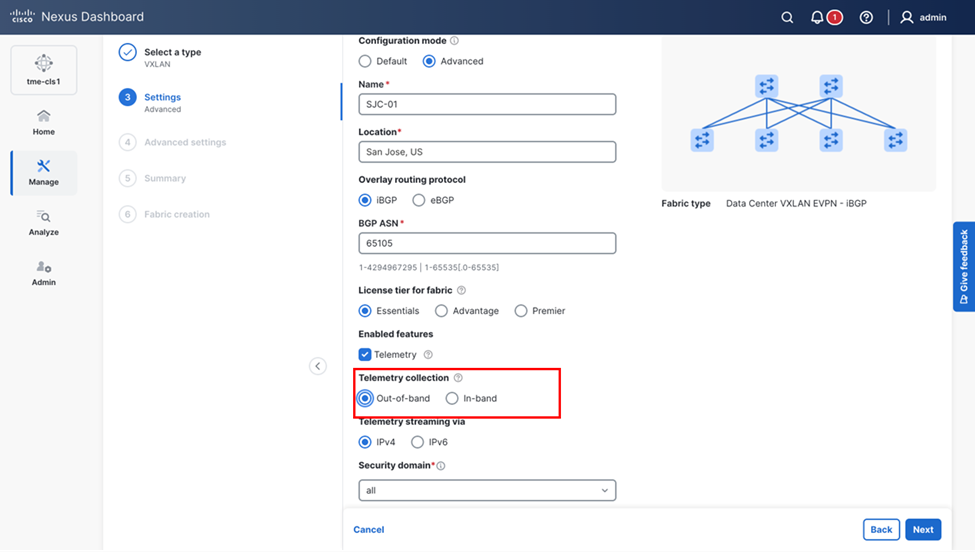Click the completed step checkmark icon
This screenshot has width=975, height=553.
(127, 52)
